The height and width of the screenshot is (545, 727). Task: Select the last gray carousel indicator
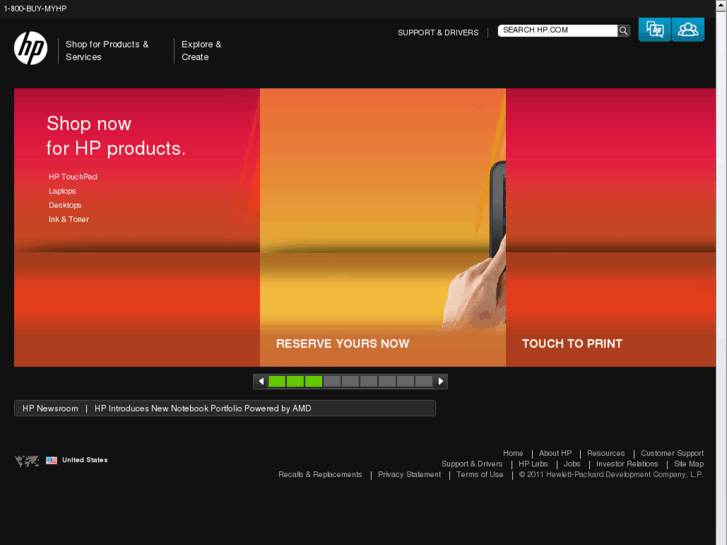click(x=424, y=382)
